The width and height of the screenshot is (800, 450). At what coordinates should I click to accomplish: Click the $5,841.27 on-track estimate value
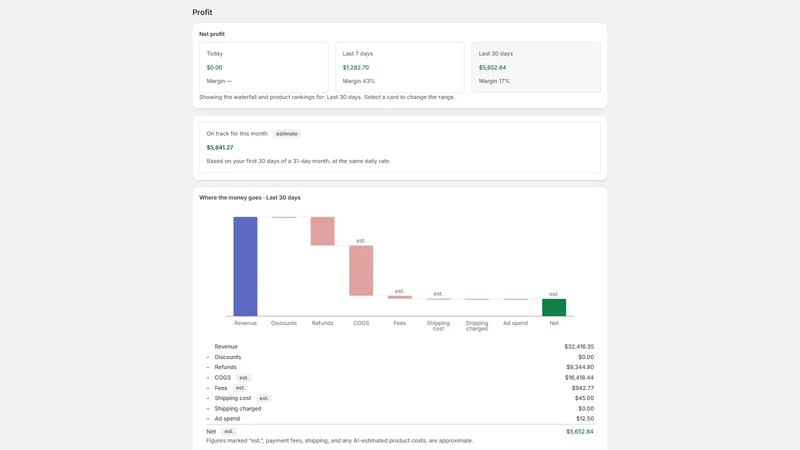220,147
